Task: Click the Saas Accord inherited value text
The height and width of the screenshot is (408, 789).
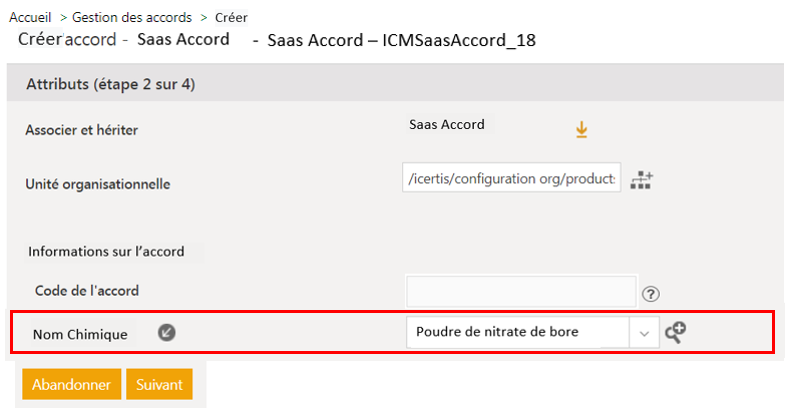Action: (447, 125)
